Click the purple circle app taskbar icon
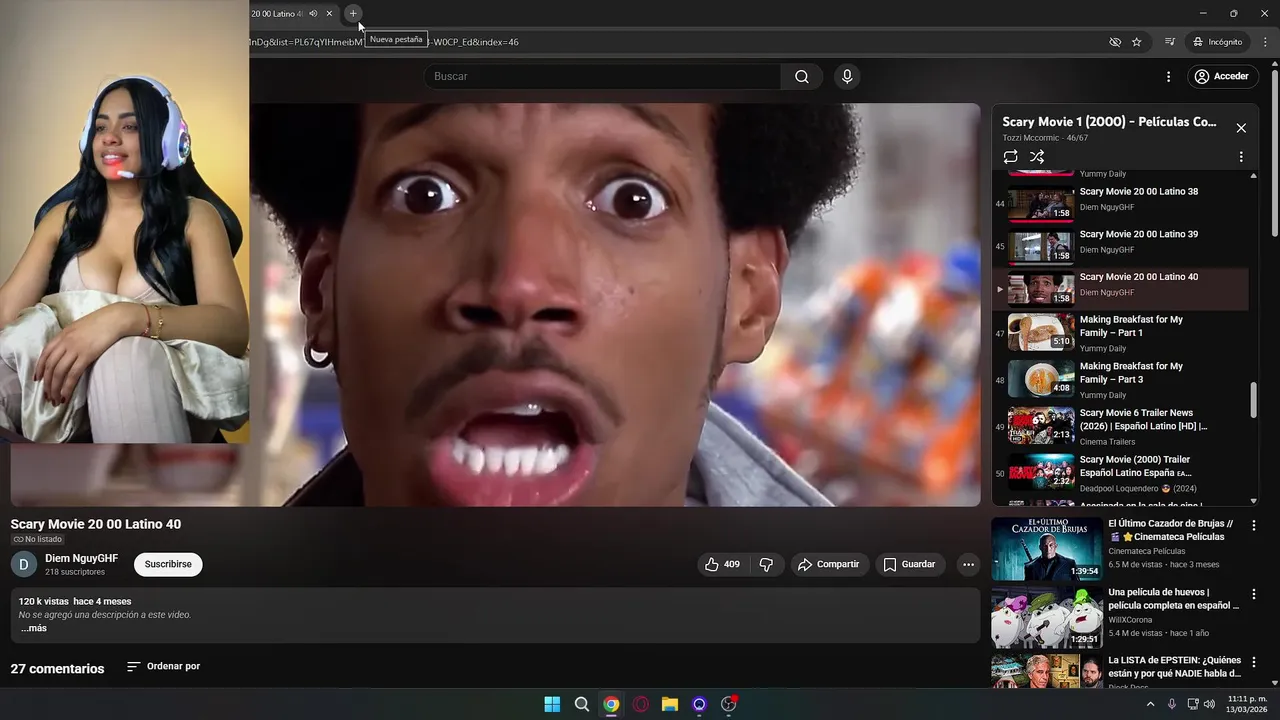Image resolution: width=1280 pixels, height=720 pixels. click(x=699, y=704)
